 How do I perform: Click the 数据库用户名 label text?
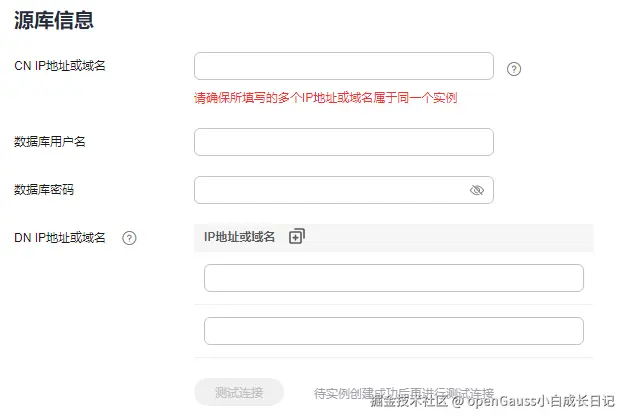click(50, 142)
